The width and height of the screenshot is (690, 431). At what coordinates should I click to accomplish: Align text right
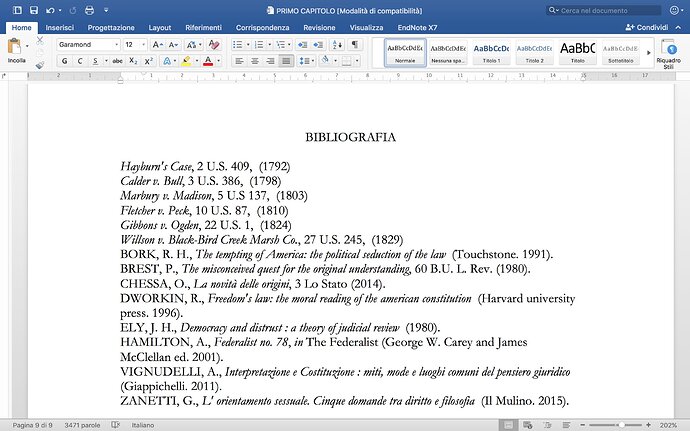pyautogui.click(x=271, y=61)
